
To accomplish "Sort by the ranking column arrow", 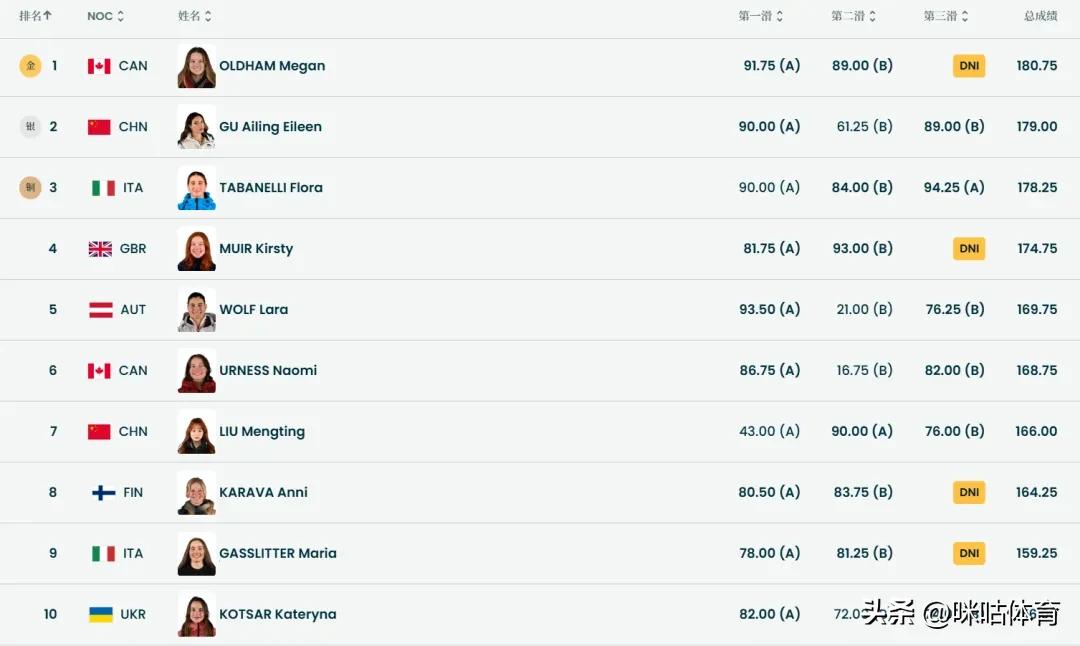I will (x=47, y=16).
